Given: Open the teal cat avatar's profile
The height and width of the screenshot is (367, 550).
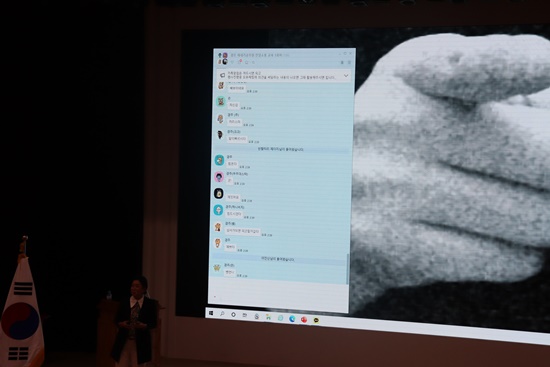Looking at the screenshot, I should pos(221,101).
